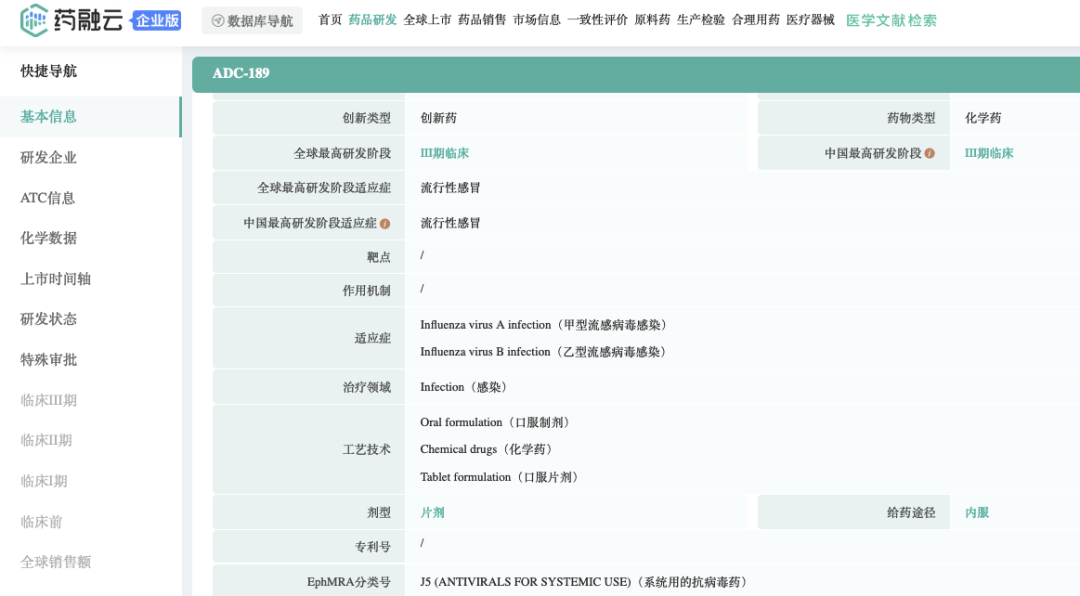
Task: Open the 医疗器械 section
Action: (x=811, y=19)
